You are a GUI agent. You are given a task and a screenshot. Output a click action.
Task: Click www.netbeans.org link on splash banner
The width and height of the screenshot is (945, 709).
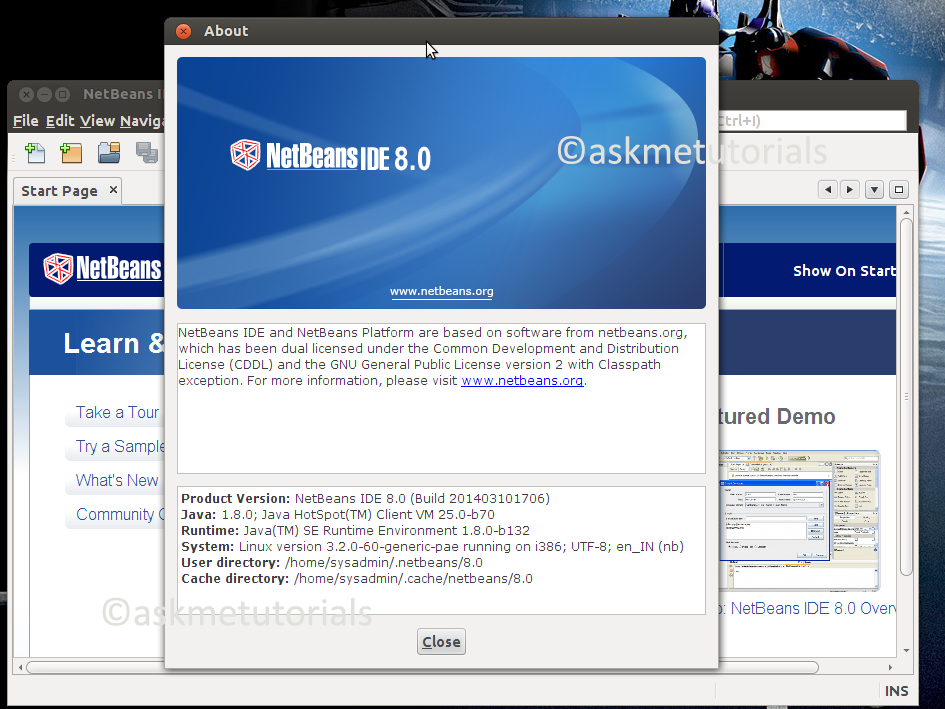441,291
